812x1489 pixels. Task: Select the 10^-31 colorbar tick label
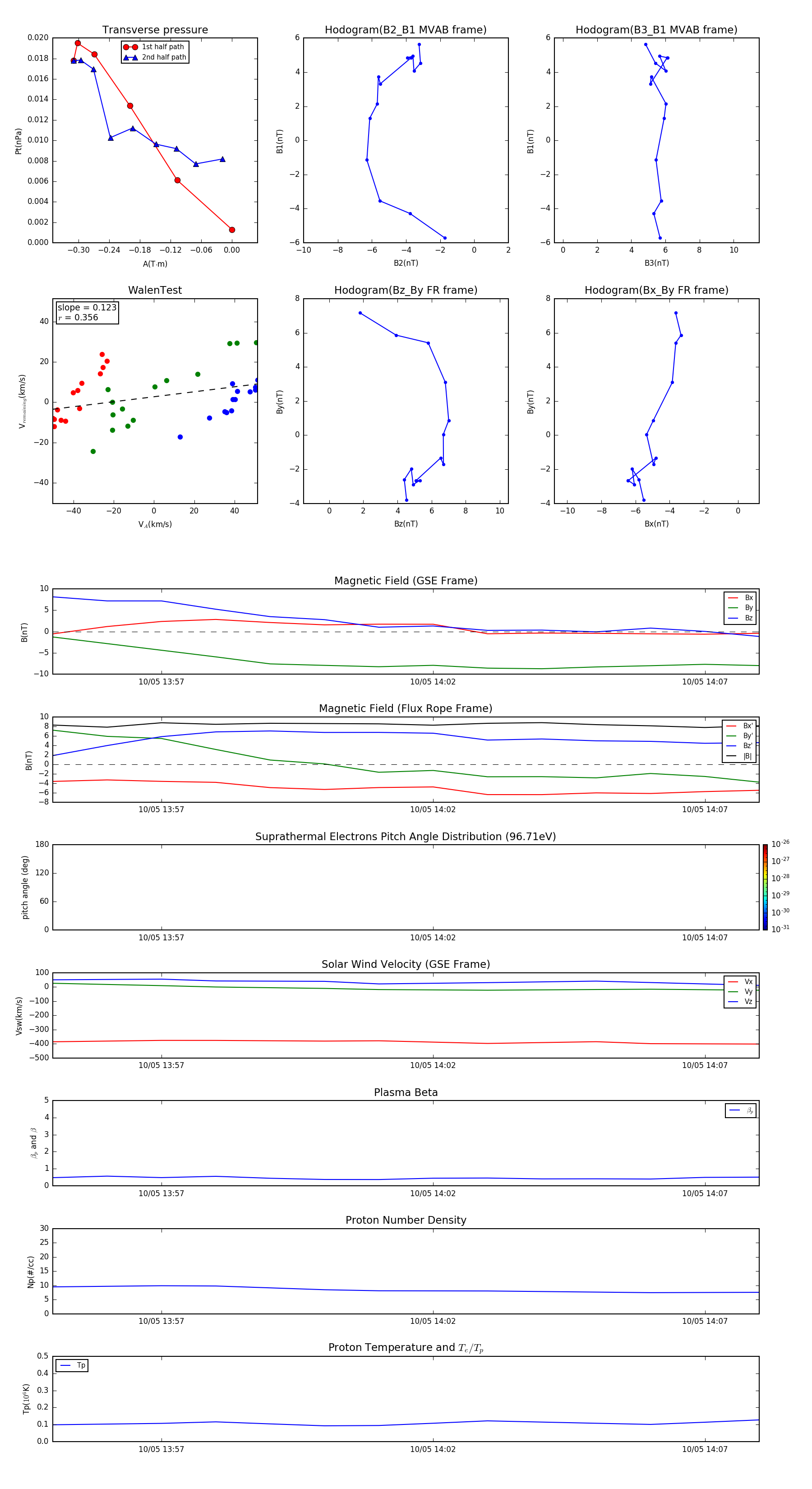[780, 929]
